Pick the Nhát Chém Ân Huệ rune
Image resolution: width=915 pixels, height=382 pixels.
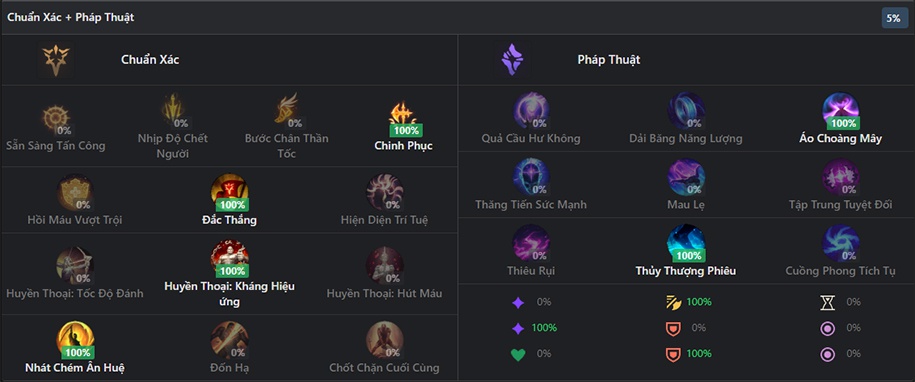pyautogui.click(x=75, y=339)
